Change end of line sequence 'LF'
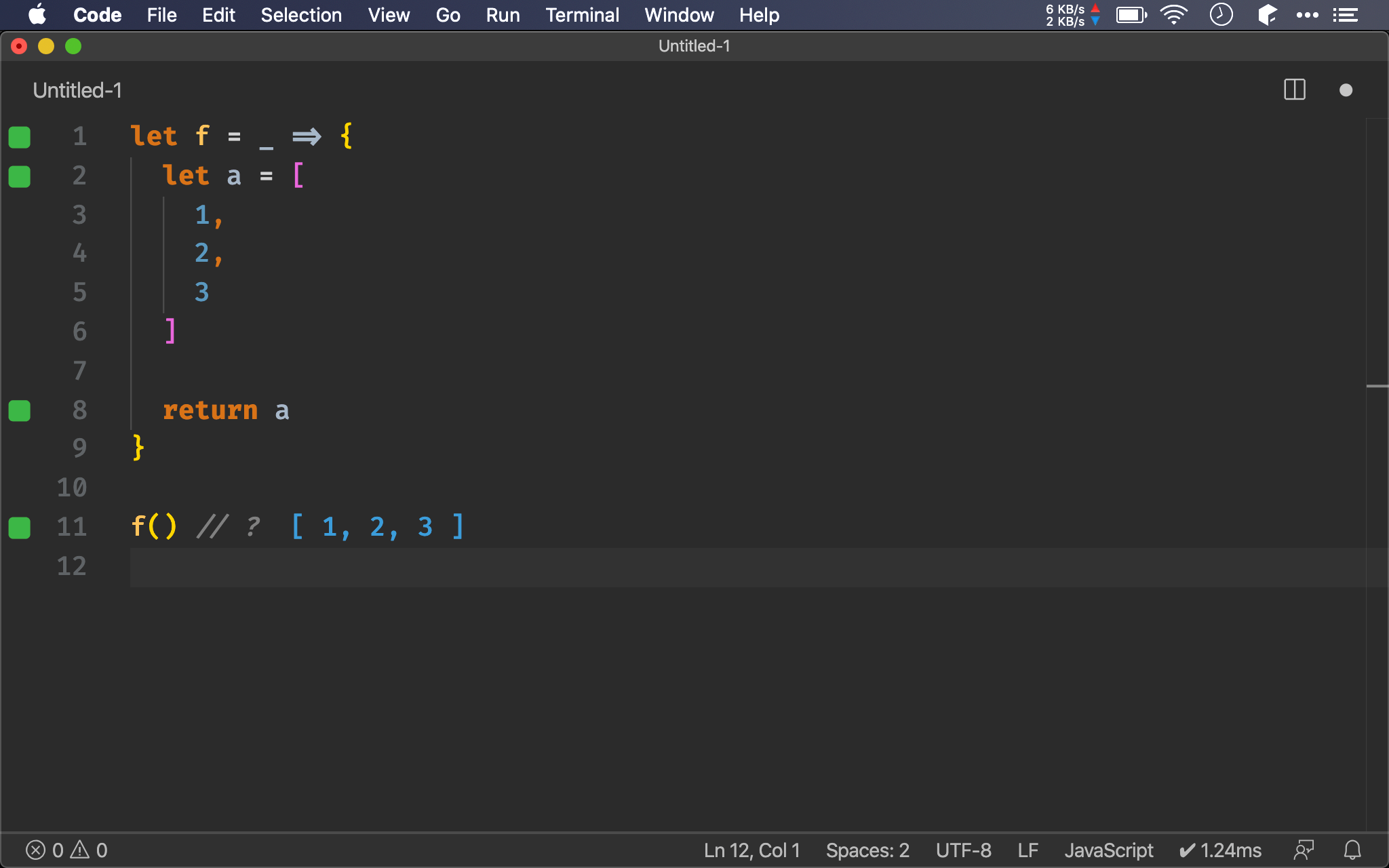This screenshot has height=868, width=1389. click(x=1028, y=850)
